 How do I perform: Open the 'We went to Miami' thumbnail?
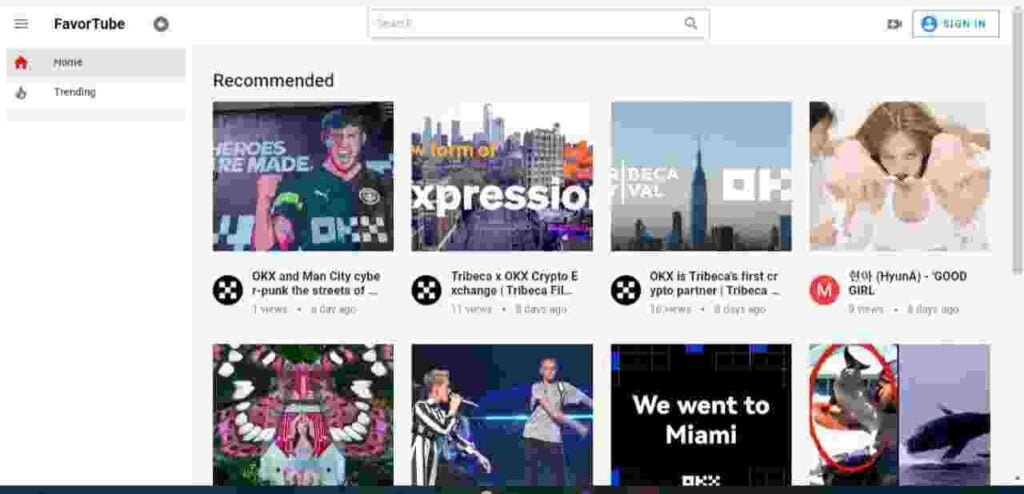(701, 415)
